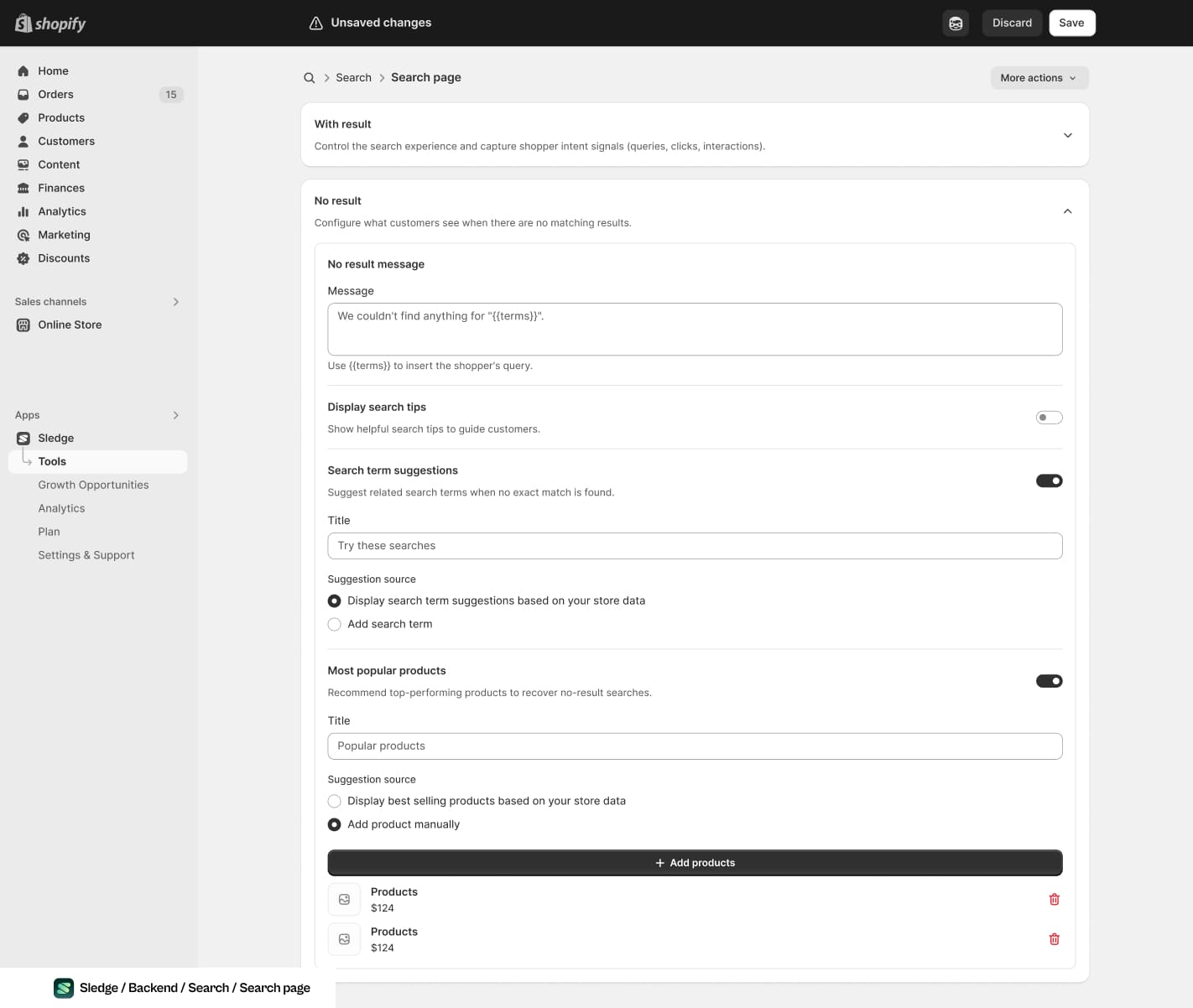1193x1008 pixels.
Task: Click the Finances bank icon
Action: click(23, 189)
